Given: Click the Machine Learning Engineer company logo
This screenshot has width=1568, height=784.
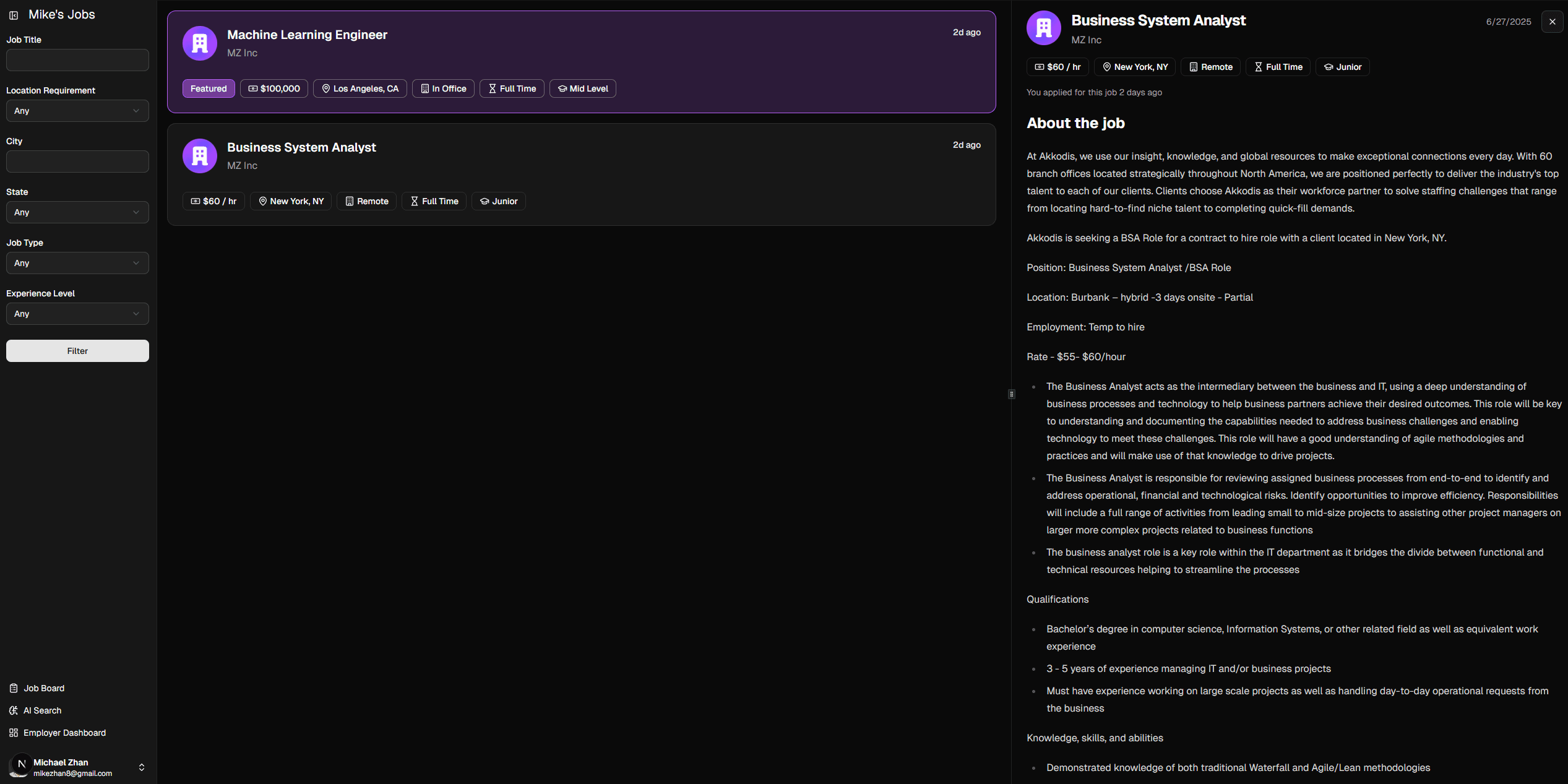Looking at the screenshot, I should pos(200,43).
